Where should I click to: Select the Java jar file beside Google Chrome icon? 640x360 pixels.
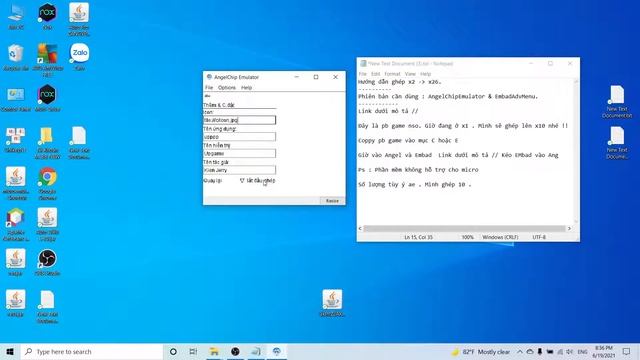[x=16, y=184]
